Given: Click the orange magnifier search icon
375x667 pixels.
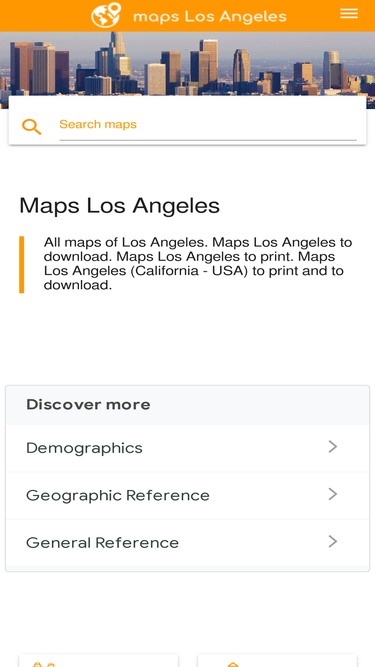Looking at the screenshot, I should [x=32, y=127].
